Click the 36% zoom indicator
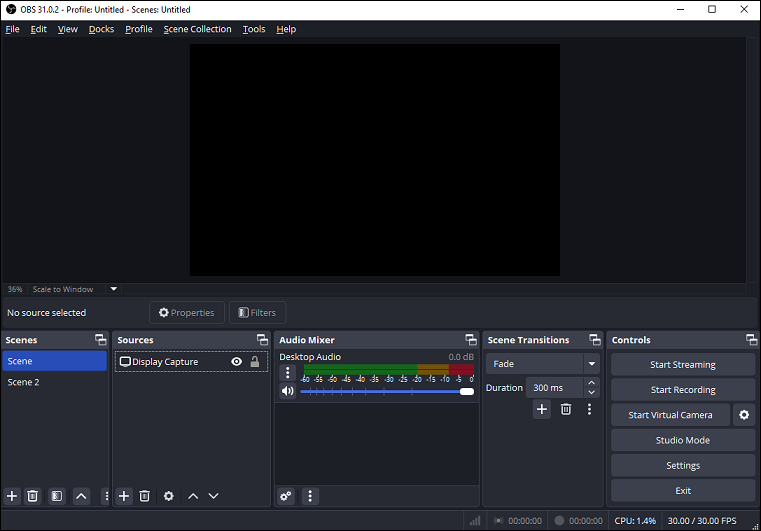The image size is (761, 531). tap(15, 289)
